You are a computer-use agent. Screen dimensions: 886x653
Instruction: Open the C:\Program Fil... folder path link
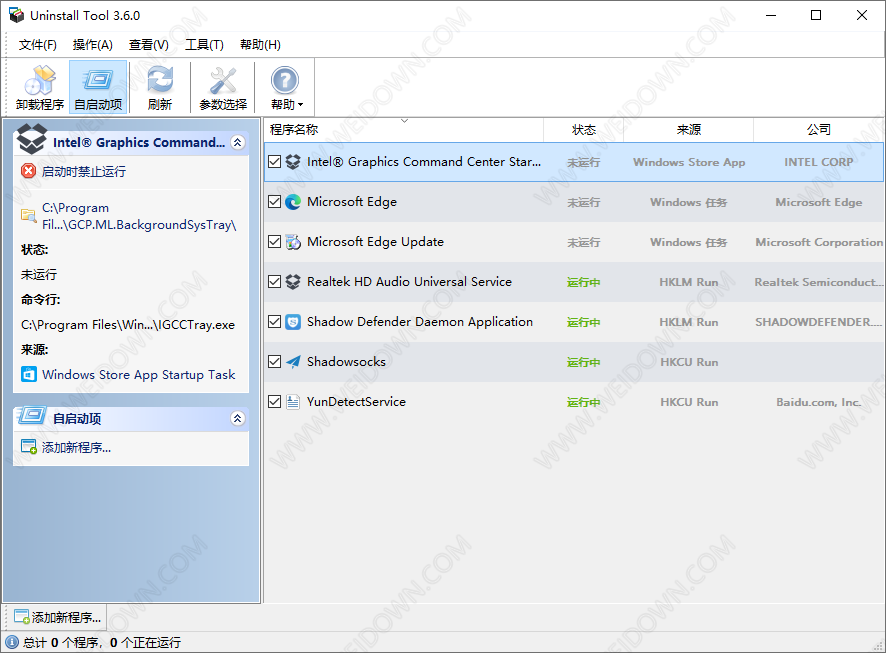139,216
